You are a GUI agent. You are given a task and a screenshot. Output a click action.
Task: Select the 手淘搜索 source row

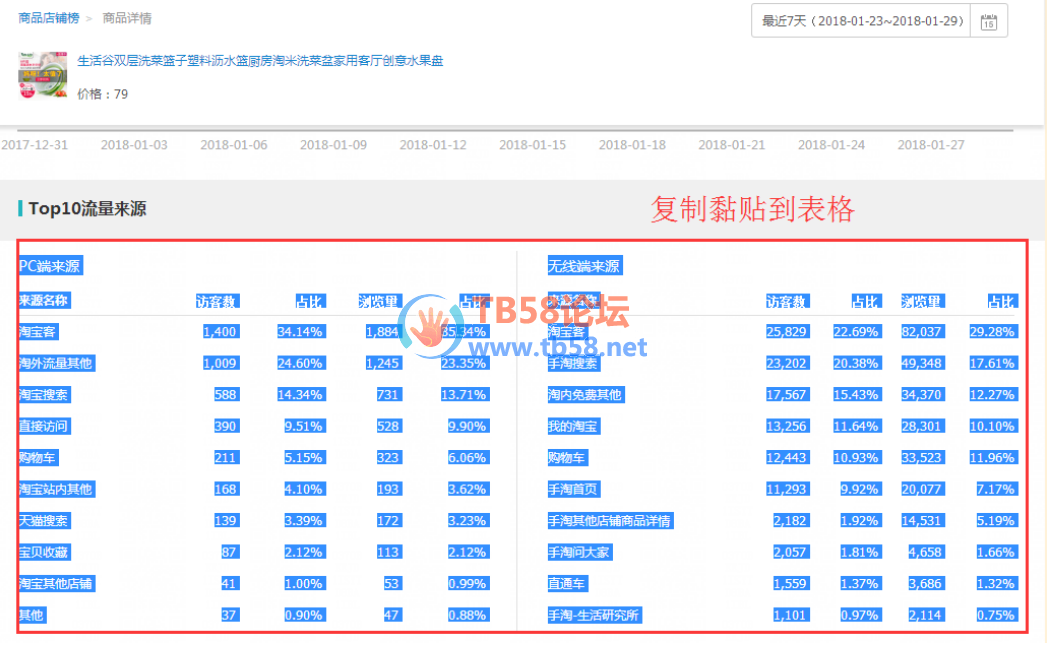point(573,363)
